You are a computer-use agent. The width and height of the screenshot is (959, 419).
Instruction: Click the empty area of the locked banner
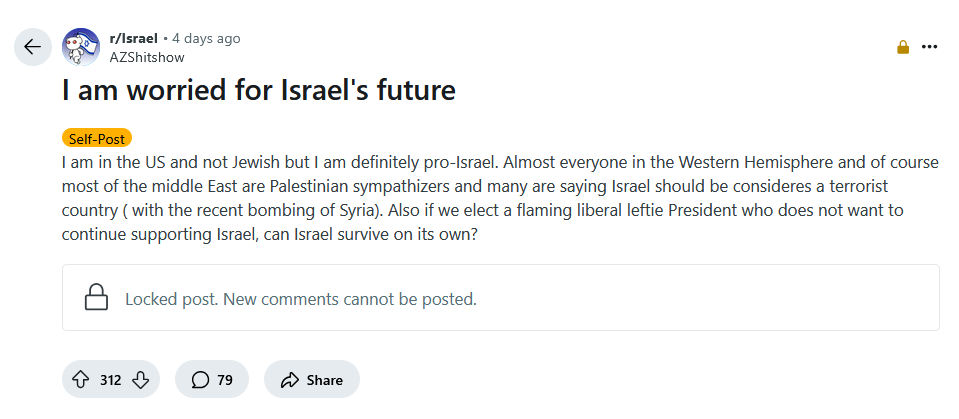pos(700,298)
